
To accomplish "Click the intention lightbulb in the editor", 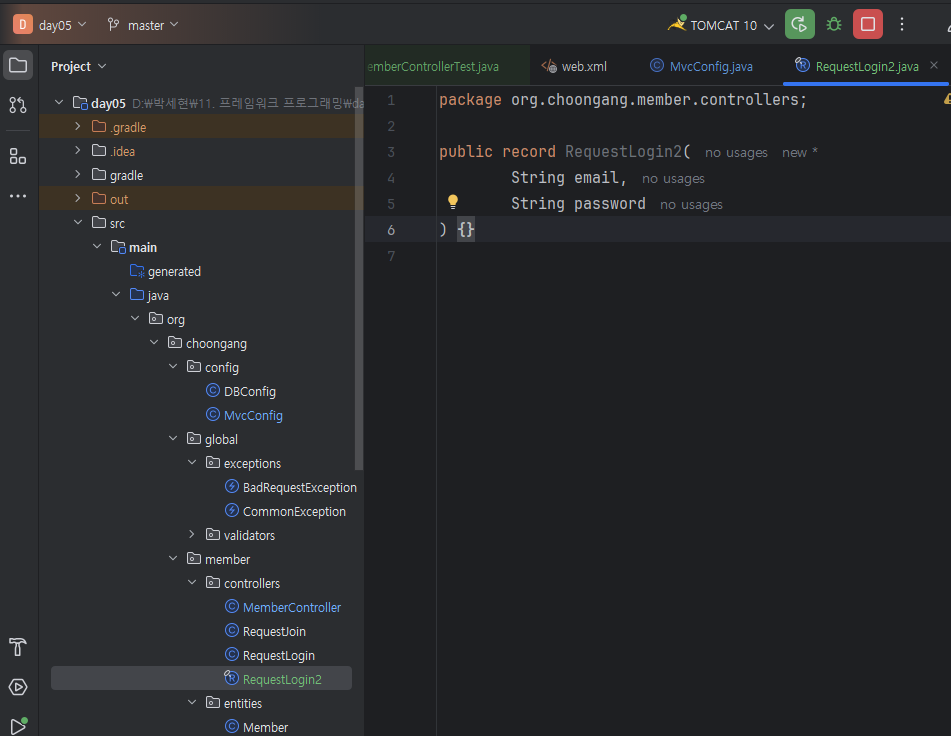I will (x=452, y=202).
